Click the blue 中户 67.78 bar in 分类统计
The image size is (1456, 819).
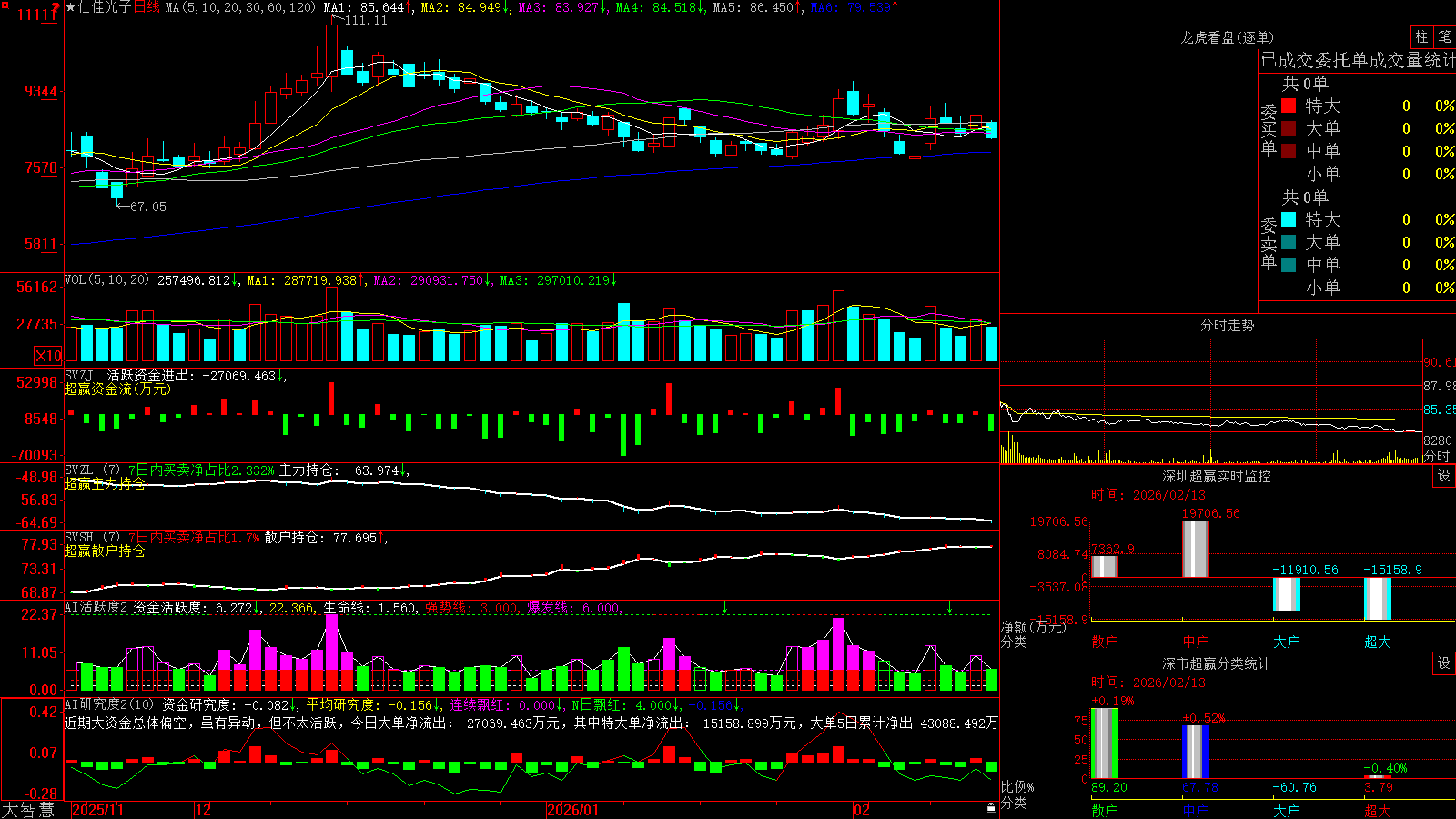[1196, 752]
